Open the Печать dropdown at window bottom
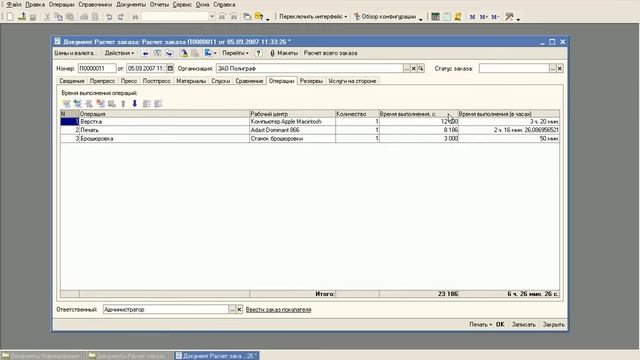The image size is (640, 360). tap(480, 324)
